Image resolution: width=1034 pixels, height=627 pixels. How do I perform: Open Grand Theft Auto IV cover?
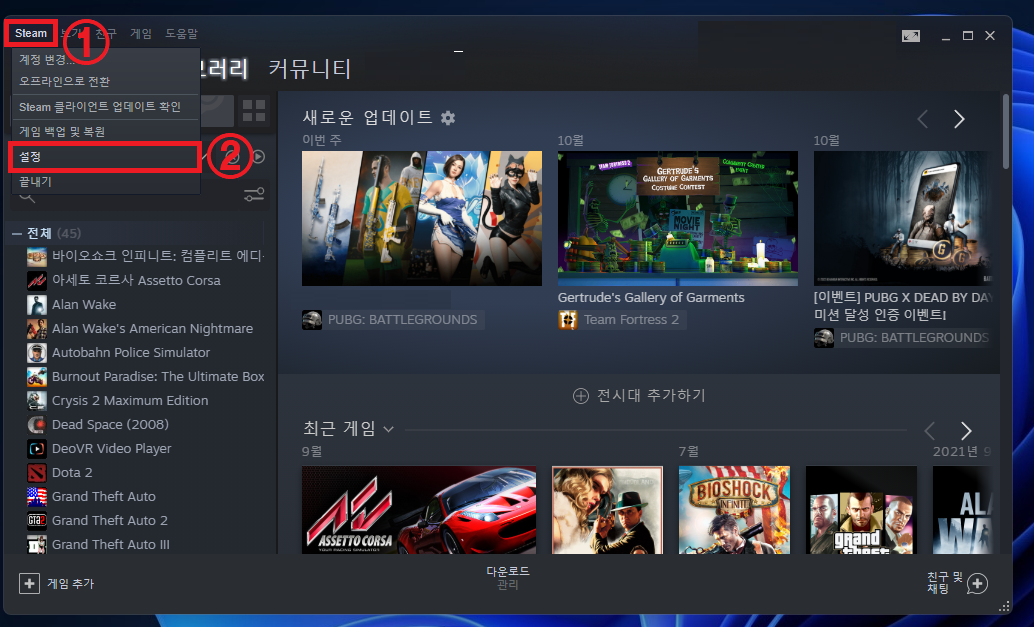[x=861, y=510]
